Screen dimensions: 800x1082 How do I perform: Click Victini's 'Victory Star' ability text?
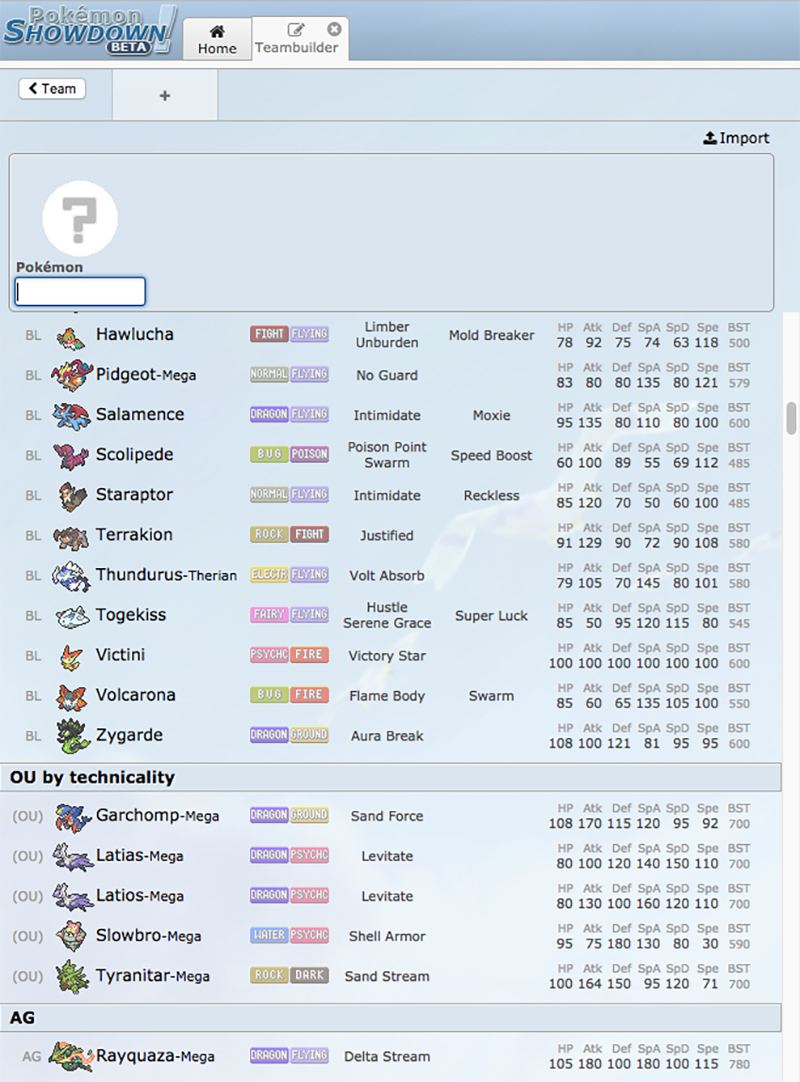(x=387, y=656)
